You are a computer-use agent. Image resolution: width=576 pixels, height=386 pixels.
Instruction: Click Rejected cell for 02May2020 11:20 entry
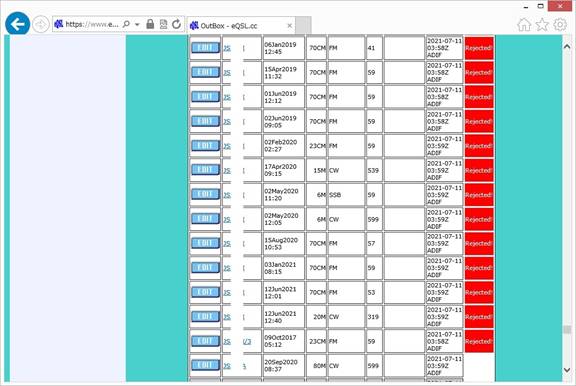tap(479, 195)
